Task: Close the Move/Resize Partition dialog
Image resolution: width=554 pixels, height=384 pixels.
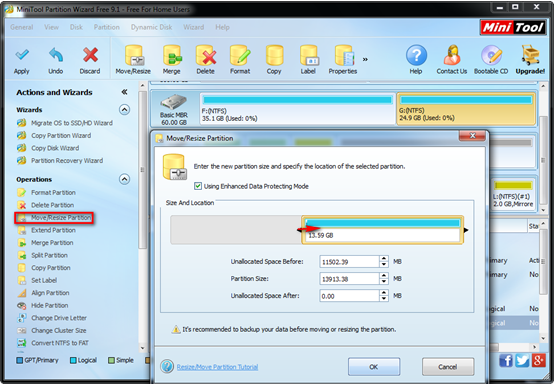Action: tap(472, 136)
